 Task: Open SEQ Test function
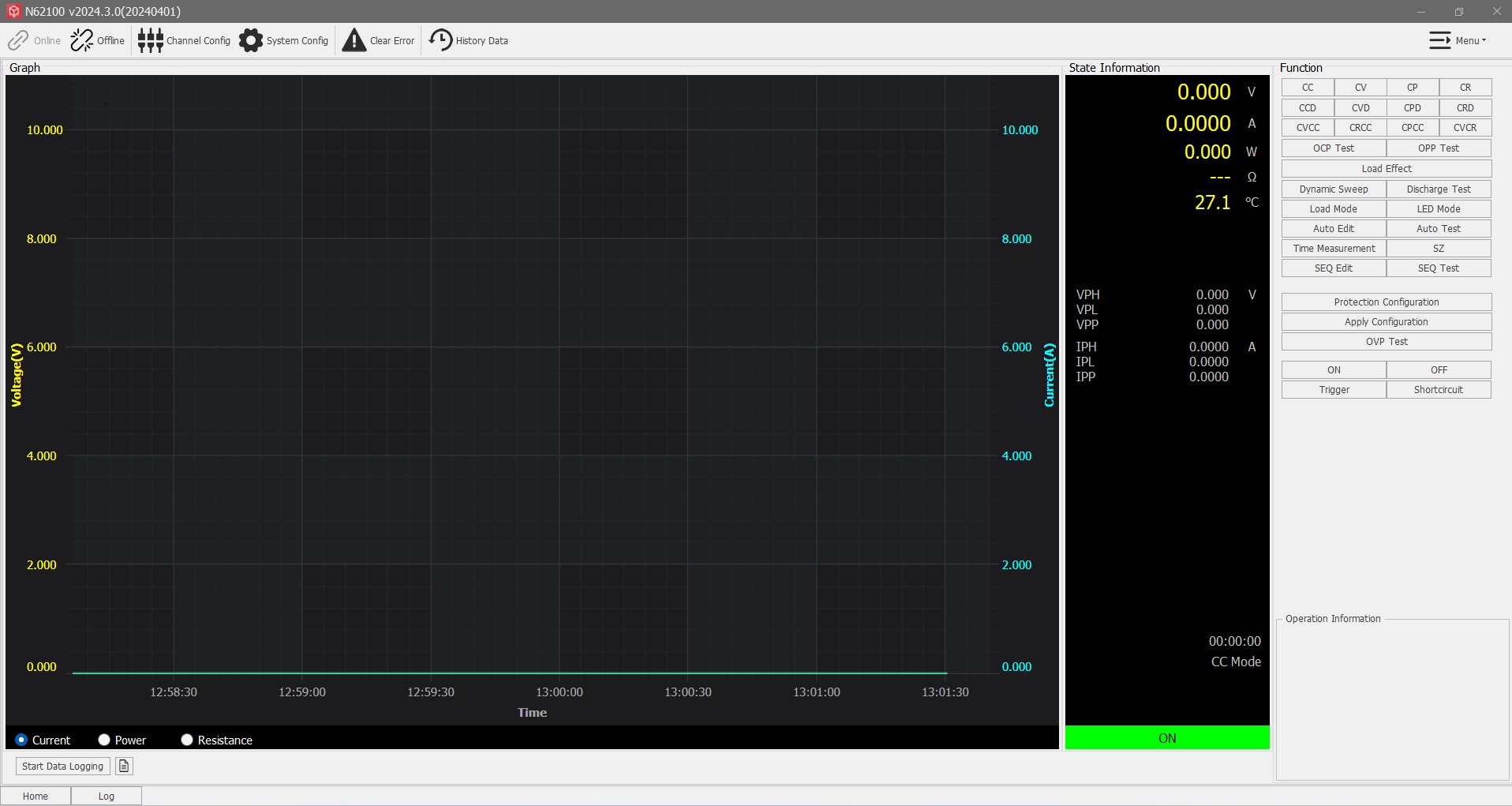tap(1439, 268)
